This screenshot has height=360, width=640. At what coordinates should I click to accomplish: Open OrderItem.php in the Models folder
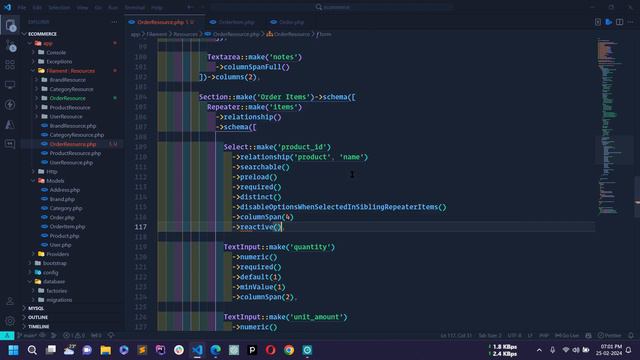pyautogui.click(x=68, y=227)
